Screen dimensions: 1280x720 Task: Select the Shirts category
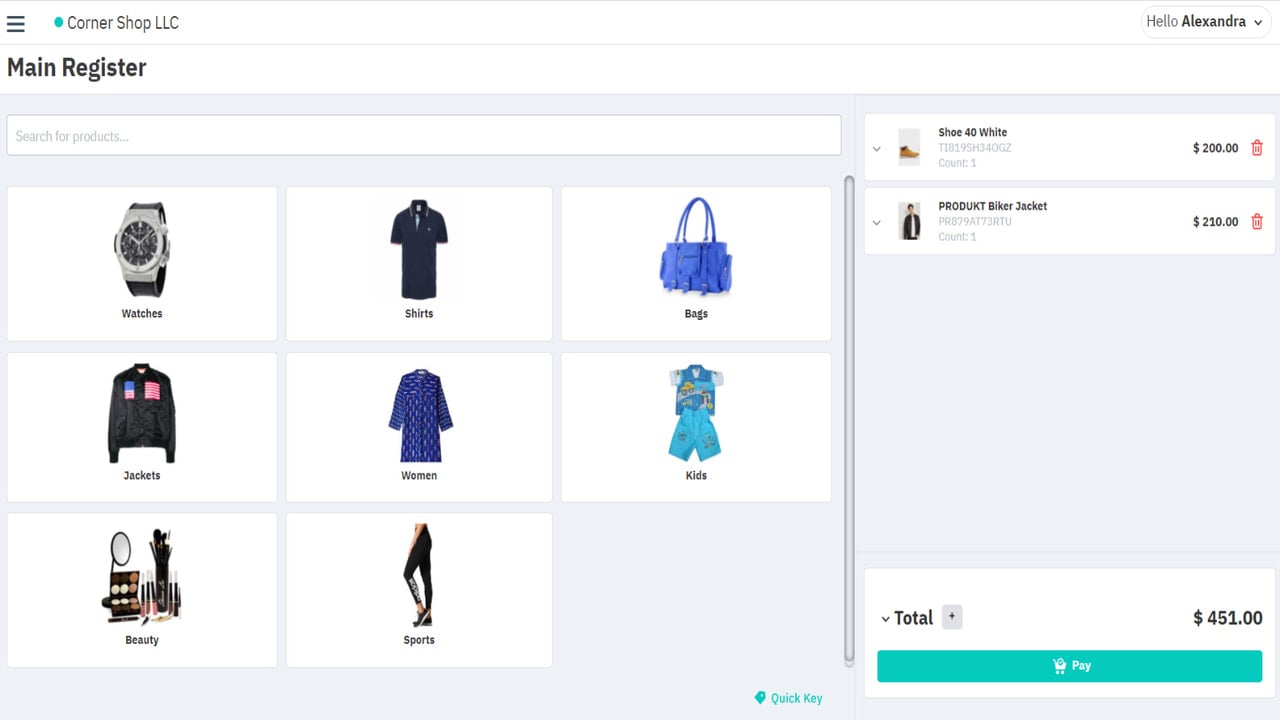pos(419,264)
